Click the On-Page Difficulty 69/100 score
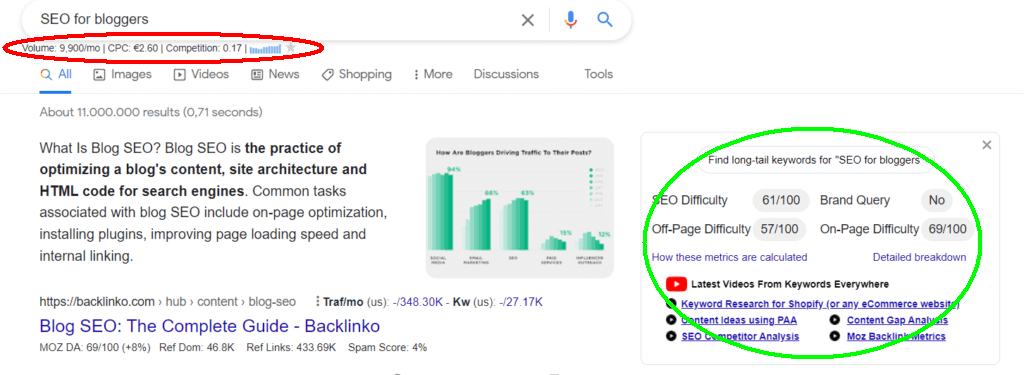 point(948,229)
